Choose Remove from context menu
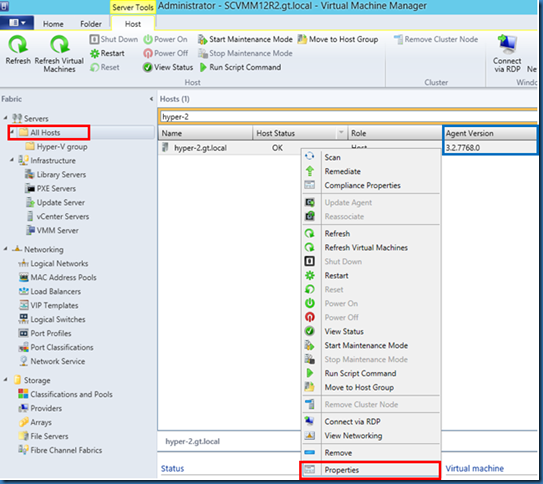Image resolution: width=543 pixels, height=484 pixels. (371, 453)
